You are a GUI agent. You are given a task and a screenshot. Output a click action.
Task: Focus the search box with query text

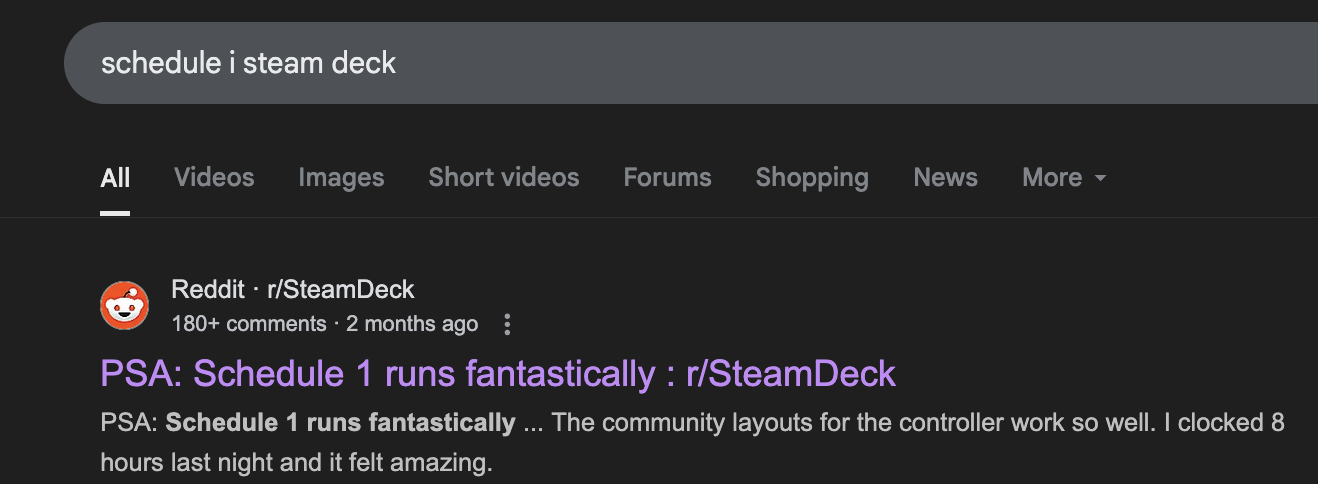coord(691,63)
